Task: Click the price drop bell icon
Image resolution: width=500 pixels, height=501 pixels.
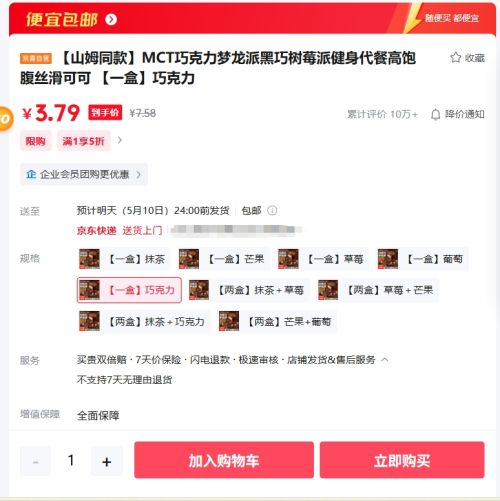Action: tap(435, 115)
